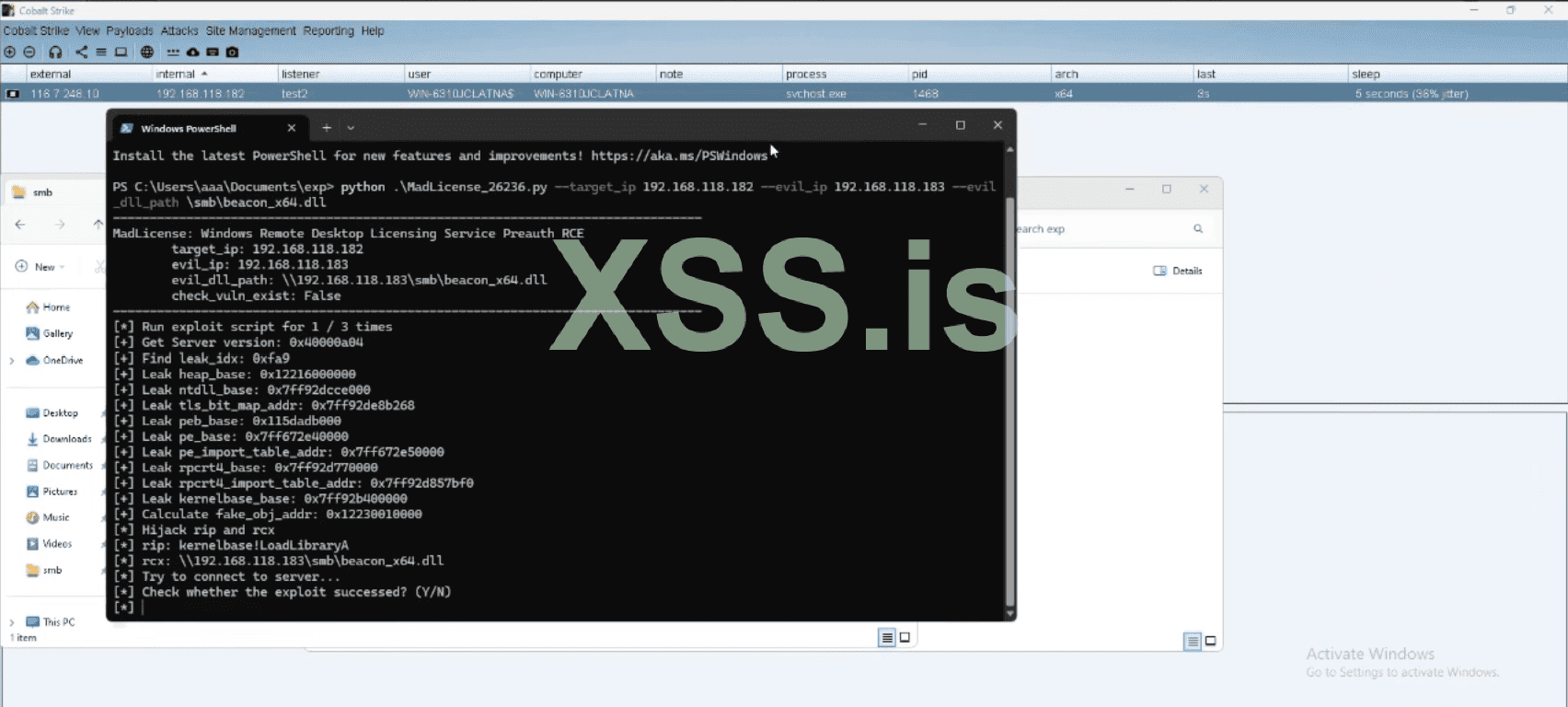Image resolution: width=1568 pixels, height=707 pixels.
Task: Open Pictures in the Explorer sidebar
Action: (x=52, y=492)
